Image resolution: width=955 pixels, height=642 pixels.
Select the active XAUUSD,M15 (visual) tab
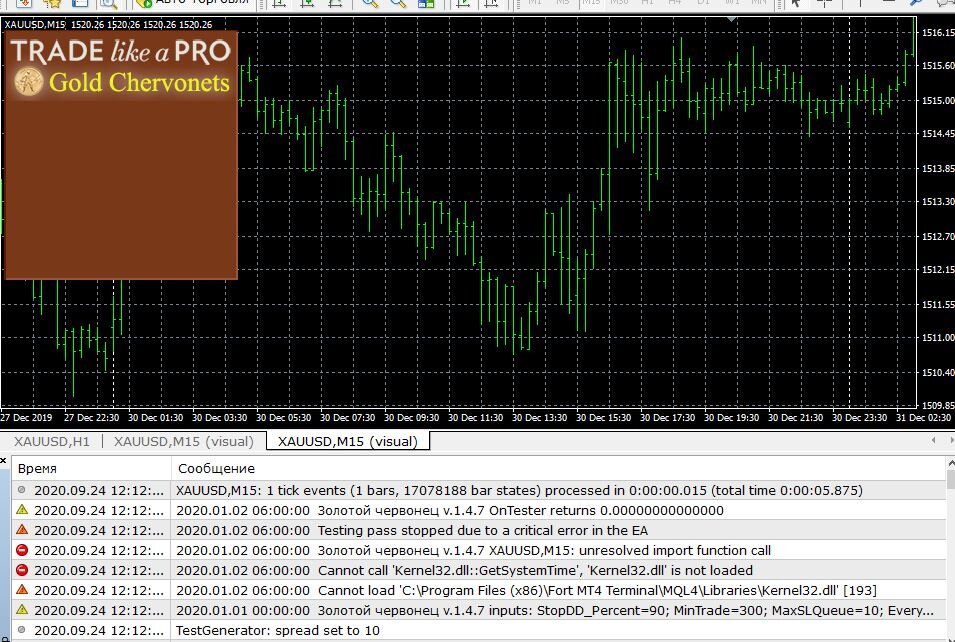click(348, 442)
